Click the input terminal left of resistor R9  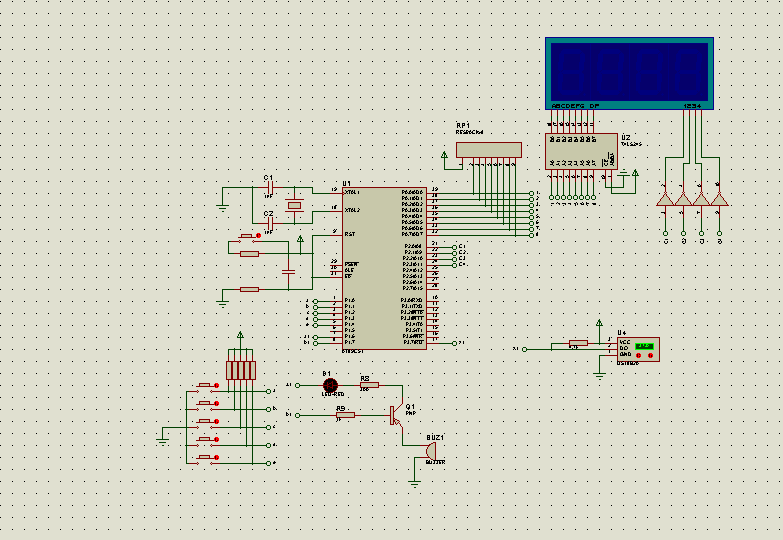point(298,415)
